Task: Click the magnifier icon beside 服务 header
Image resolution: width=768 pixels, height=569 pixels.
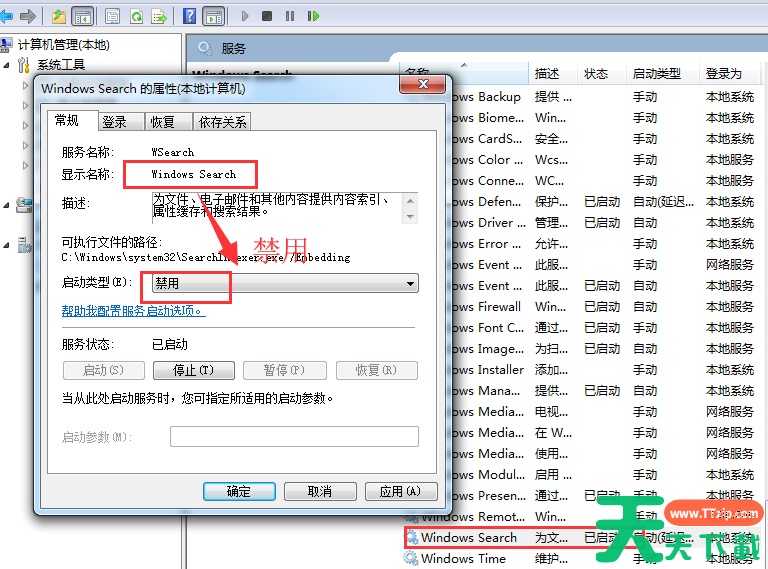Action: coord(205,48)
